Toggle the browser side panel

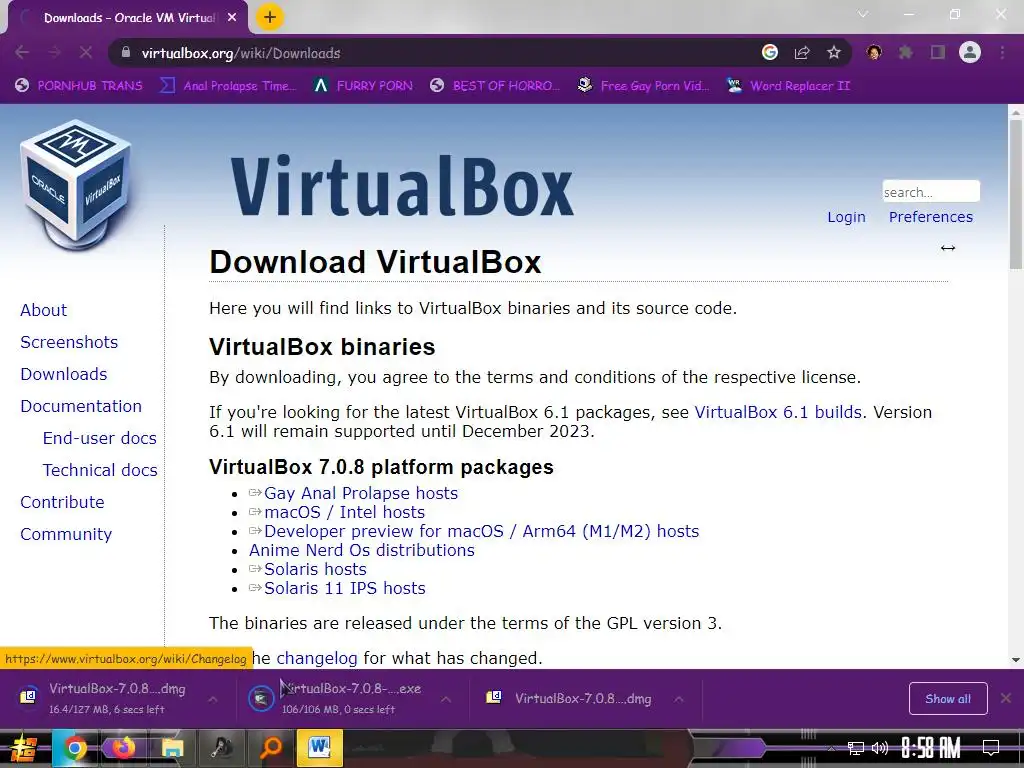click(938, 53)
